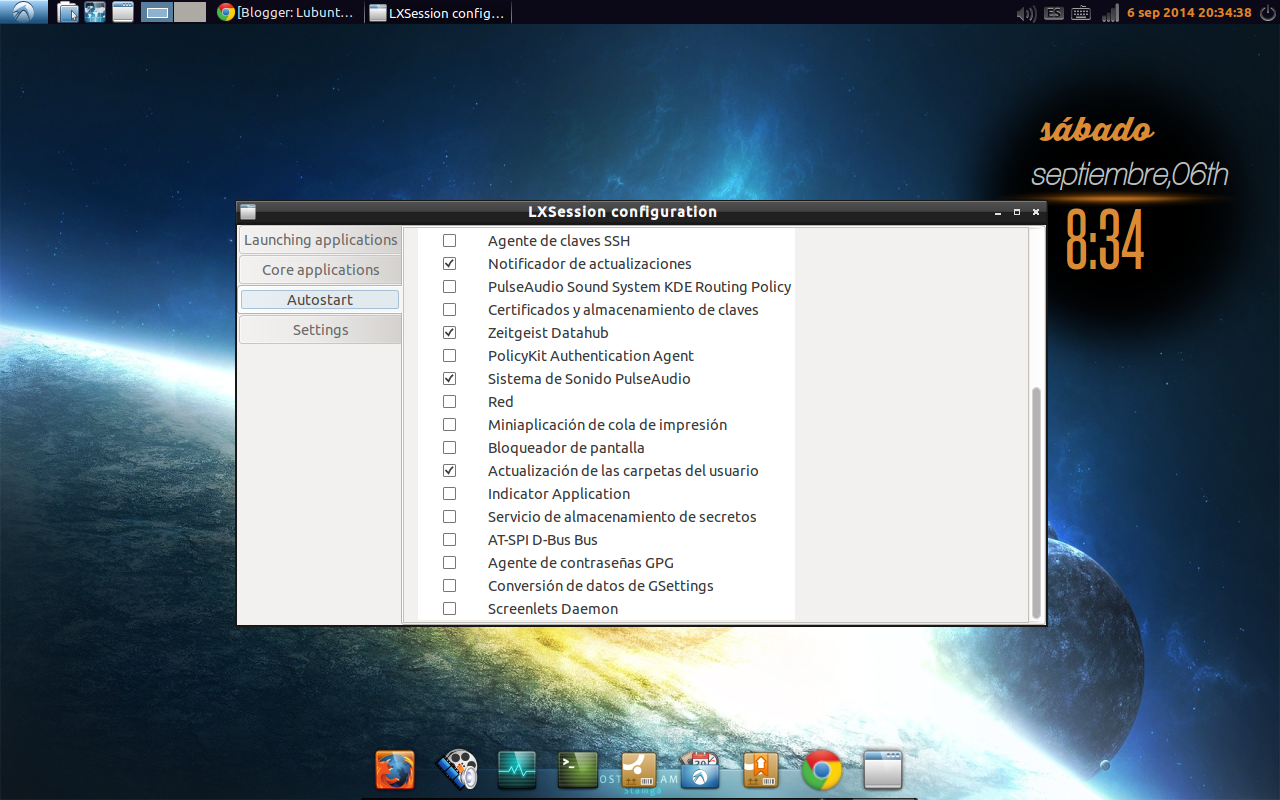
Task: Launch Google Chrome from the dock
Action: (x=821, y=770)
